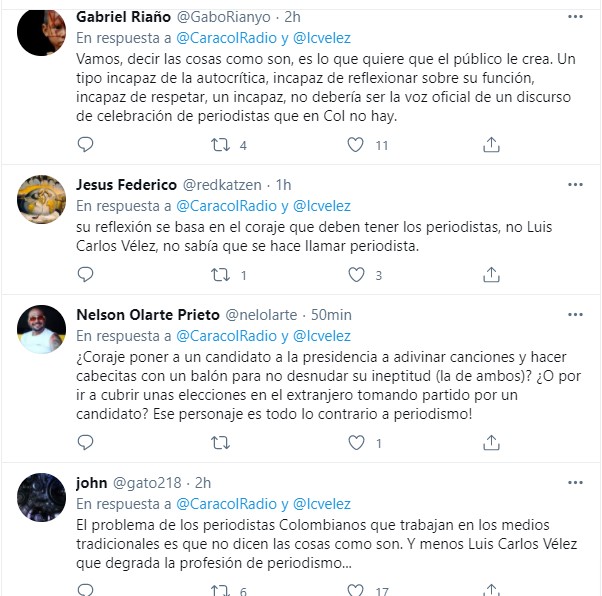Image resolution: width=602 pixels, height=596 pixels.
Task: Open more options on Gabriel Riaño's tweet
Action: pos(575,17)
